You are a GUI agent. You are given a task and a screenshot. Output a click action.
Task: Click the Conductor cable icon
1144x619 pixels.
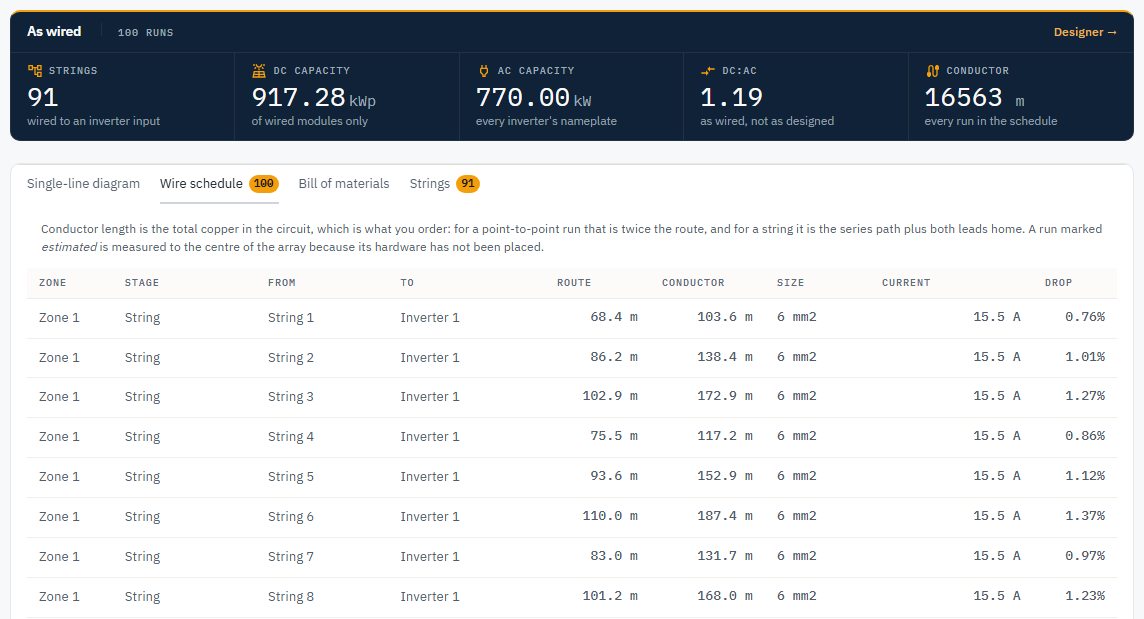click(932, 71)
